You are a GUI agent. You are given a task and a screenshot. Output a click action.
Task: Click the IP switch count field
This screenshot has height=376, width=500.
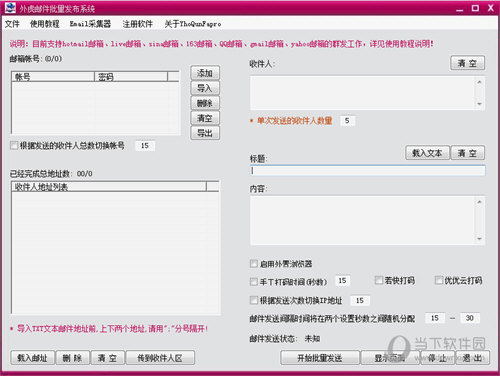pos(360,300)
